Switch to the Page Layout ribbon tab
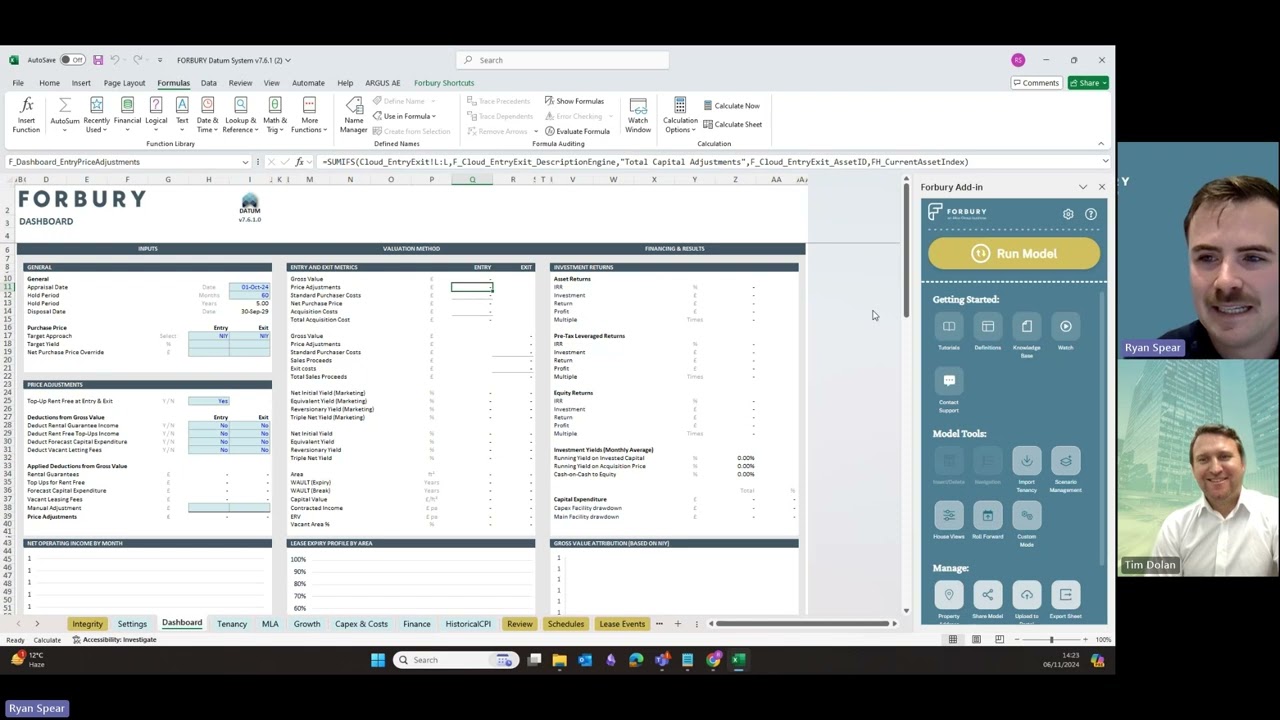 (124, 83)
